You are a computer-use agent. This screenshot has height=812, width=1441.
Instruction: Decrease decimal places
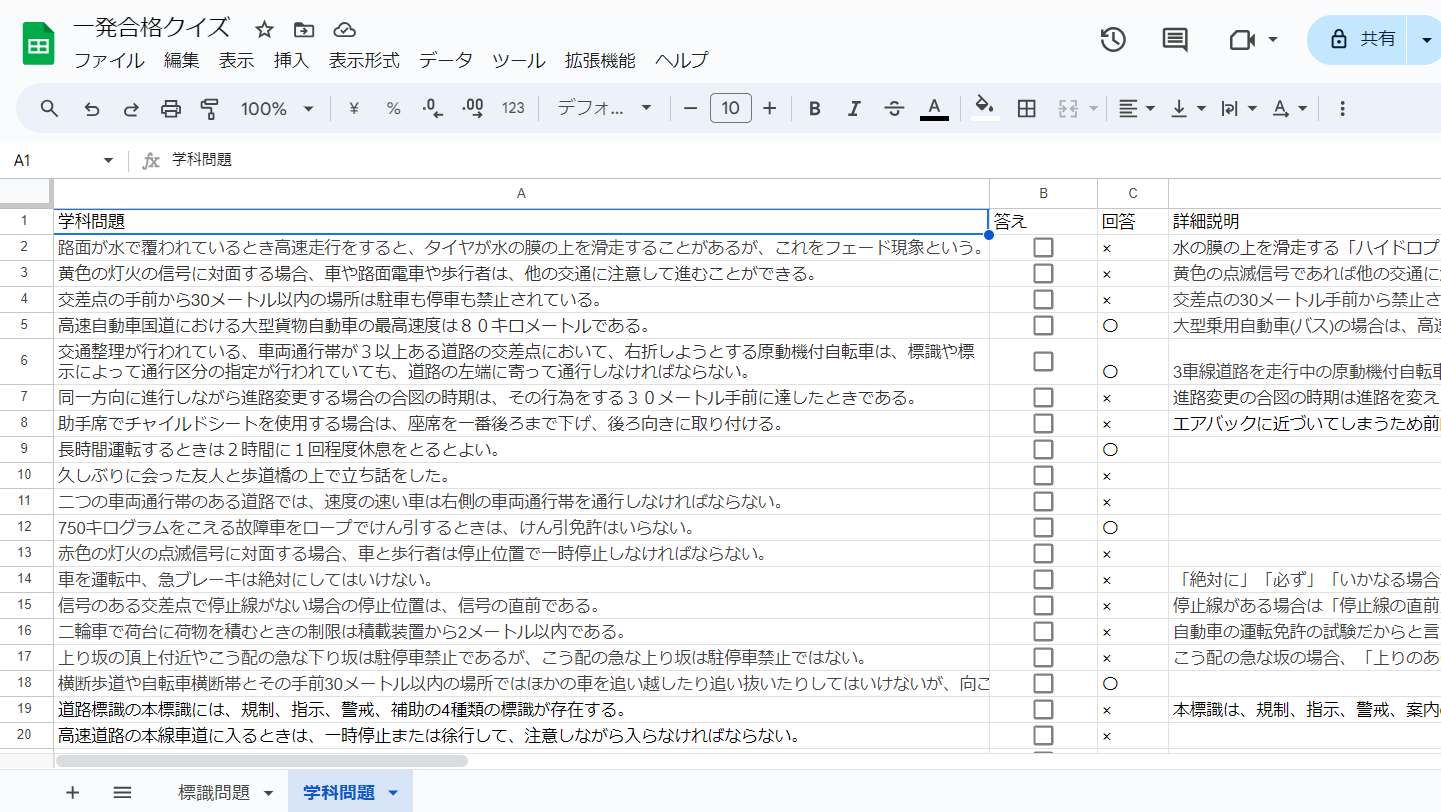click(x=433, y=108)
